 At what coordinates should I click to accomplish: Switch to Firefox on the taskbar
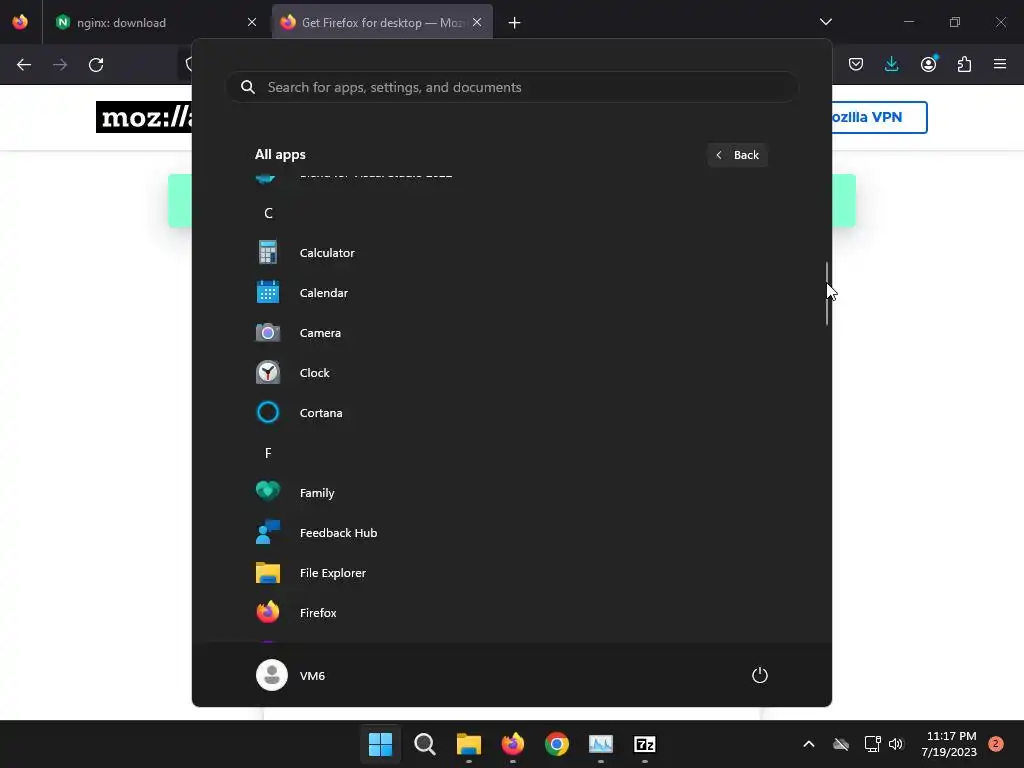pyautogui.click(x=513, y=744)
